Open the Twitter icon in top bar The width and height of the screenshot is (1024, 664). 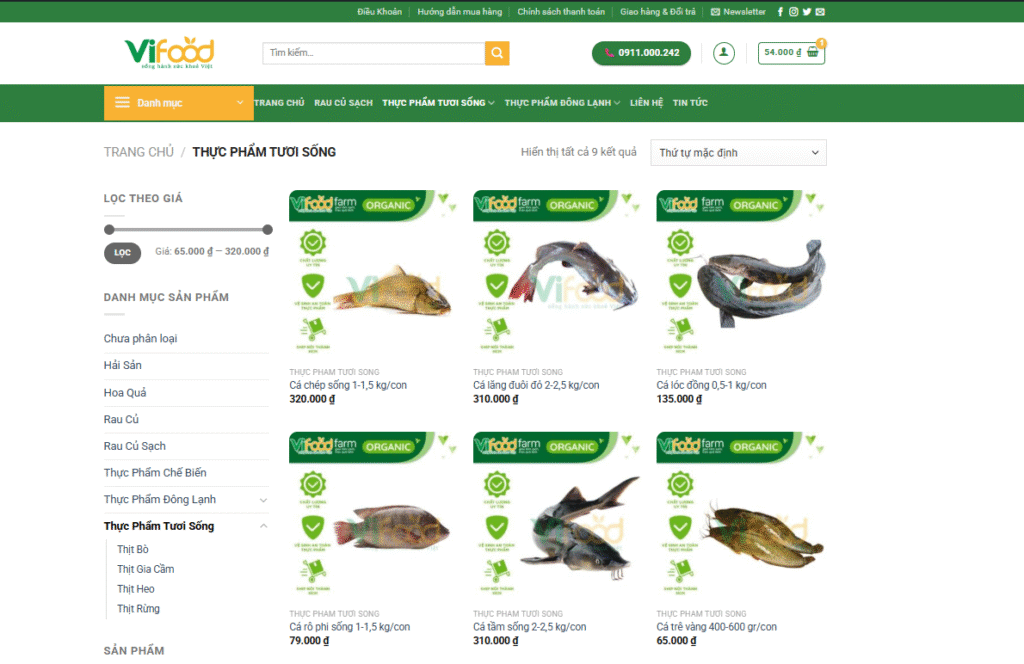(x=807, y=12)
